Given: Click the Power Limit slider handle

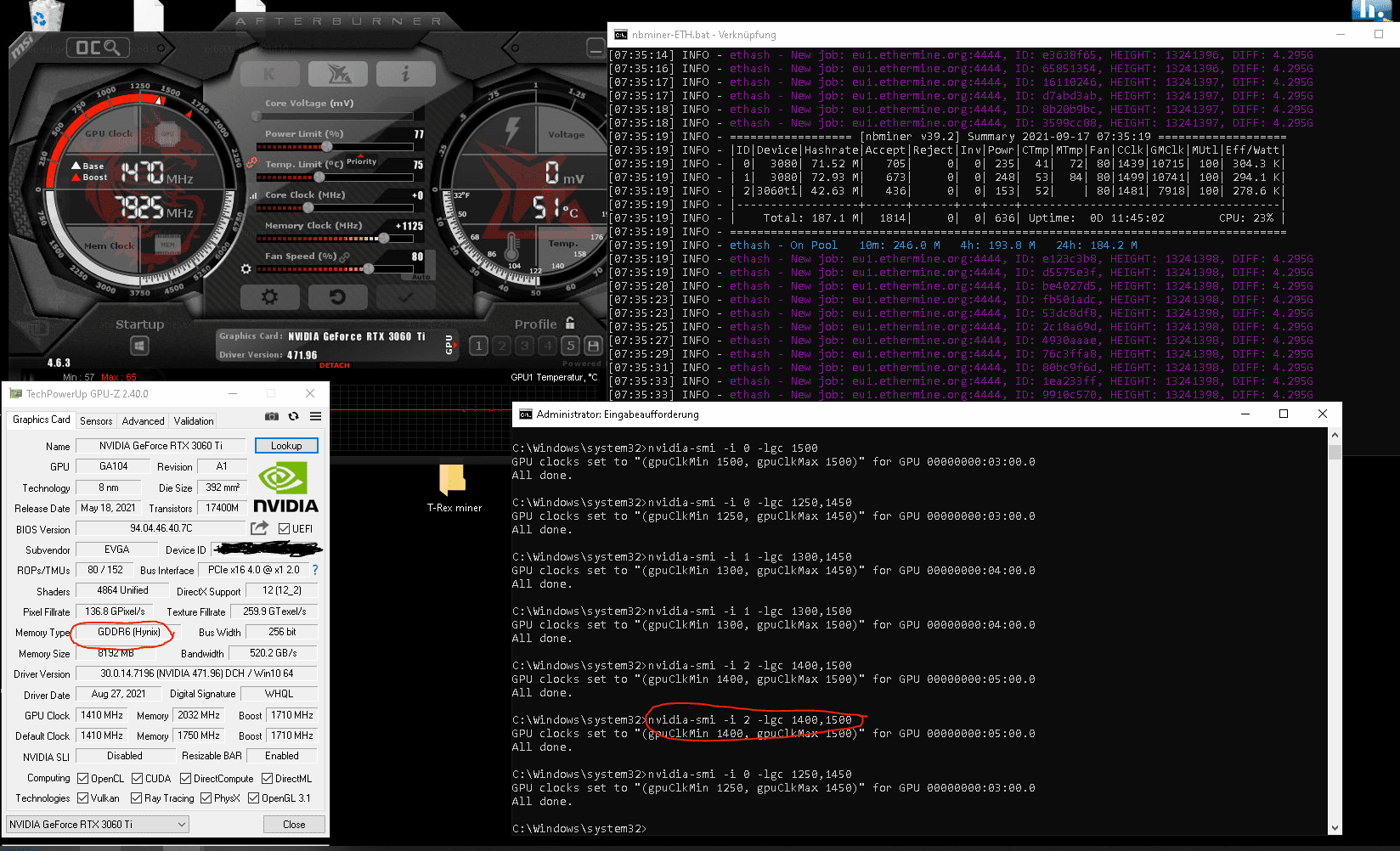Looking at the screenshot, I should (327, 146).
